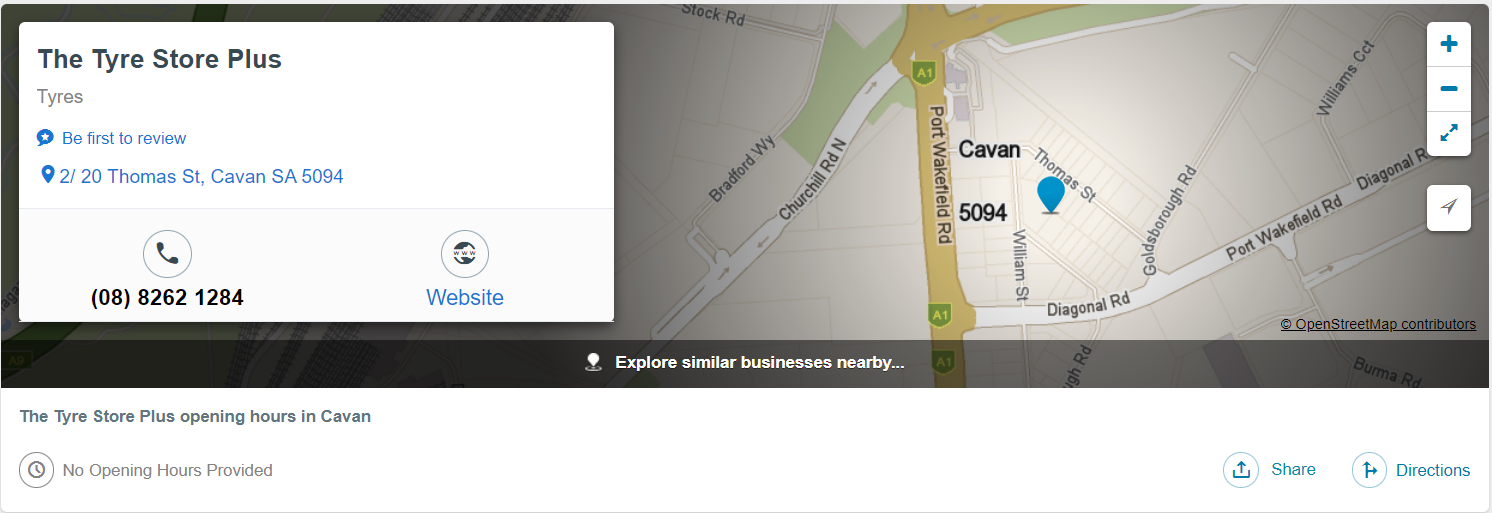Click the nearby businesses marker icon
Image resolution: width=1492 pixels, height=513 pixels.
(x=594, y=362)
